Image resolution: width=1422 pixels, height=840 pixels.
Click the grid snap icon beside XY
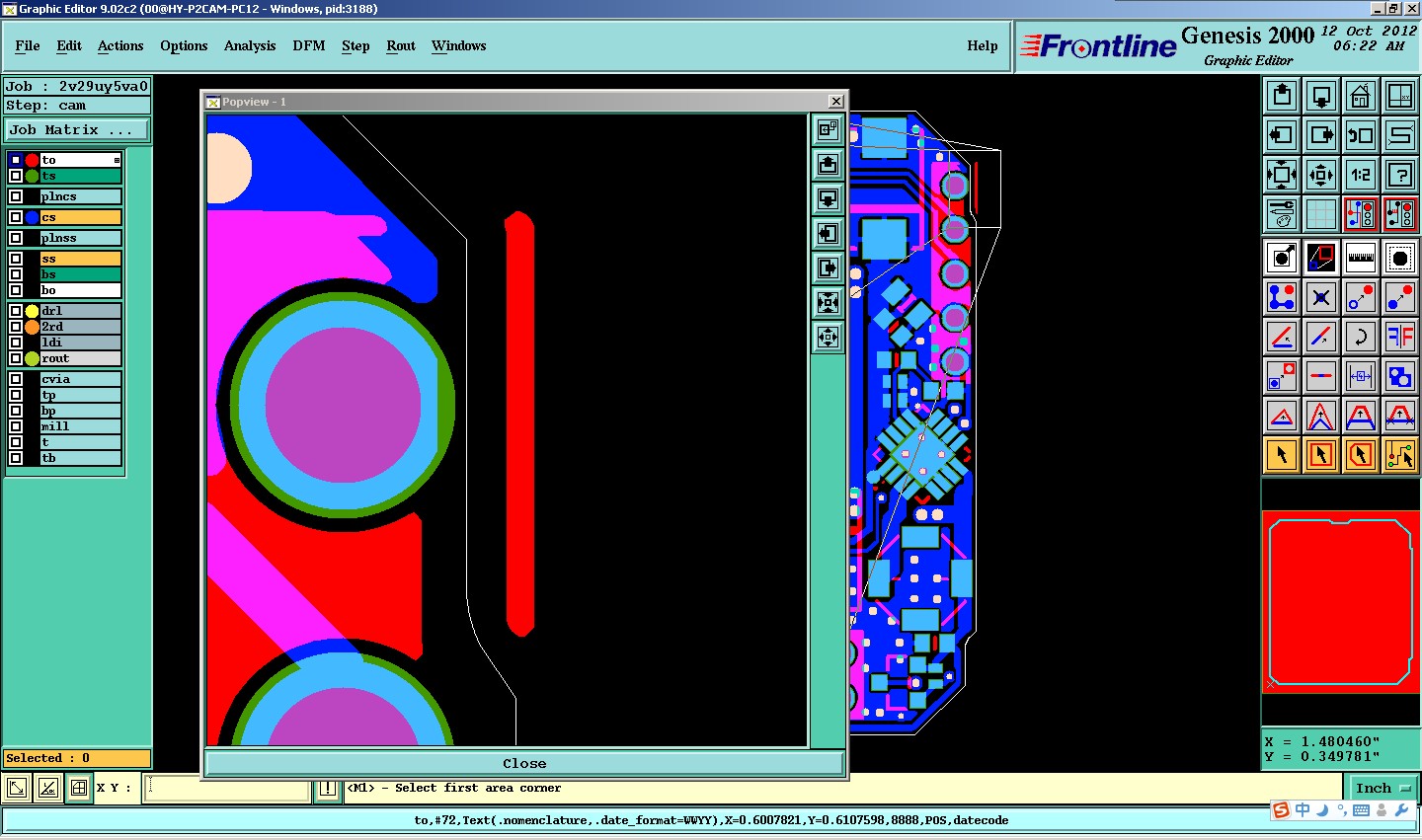pos(79,788)
